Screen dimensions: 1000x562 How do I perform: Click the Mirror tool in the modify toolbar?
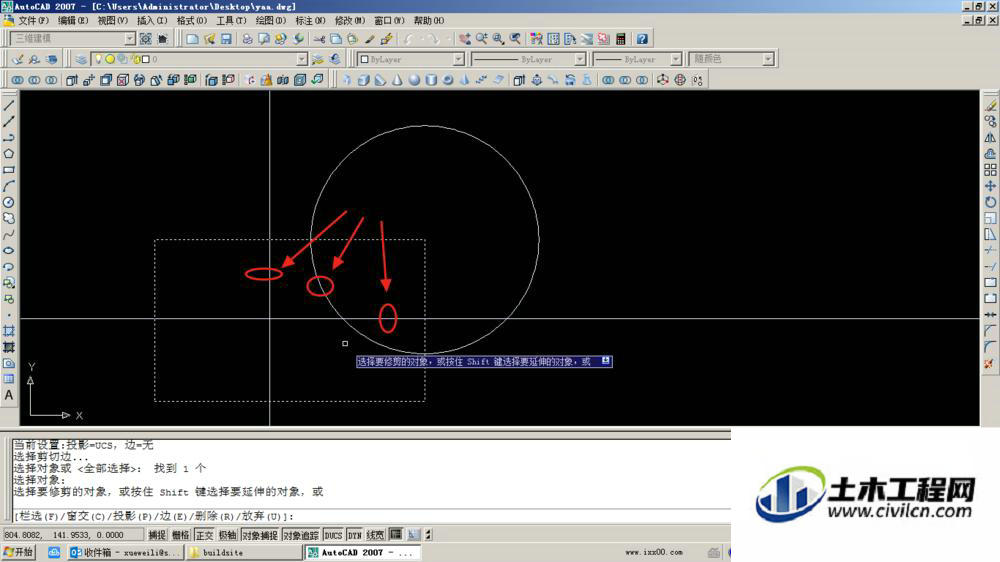990,137
